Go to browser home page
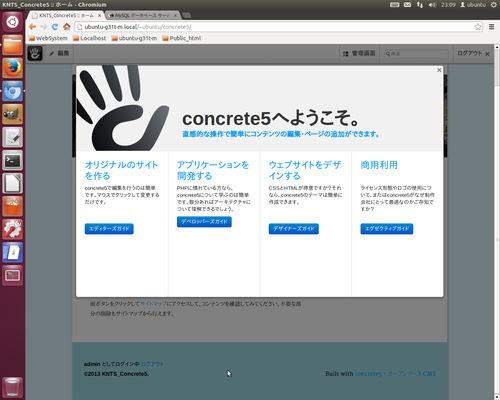Viewport: 500px width, 400px height. click(x=67, y=27)
